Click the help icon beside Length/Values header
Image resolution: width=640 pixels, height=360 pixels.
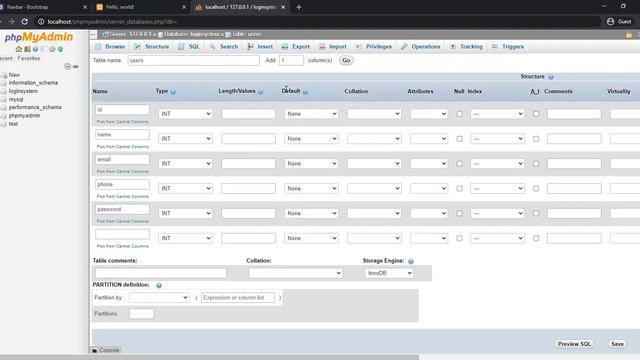pos(260,92)
